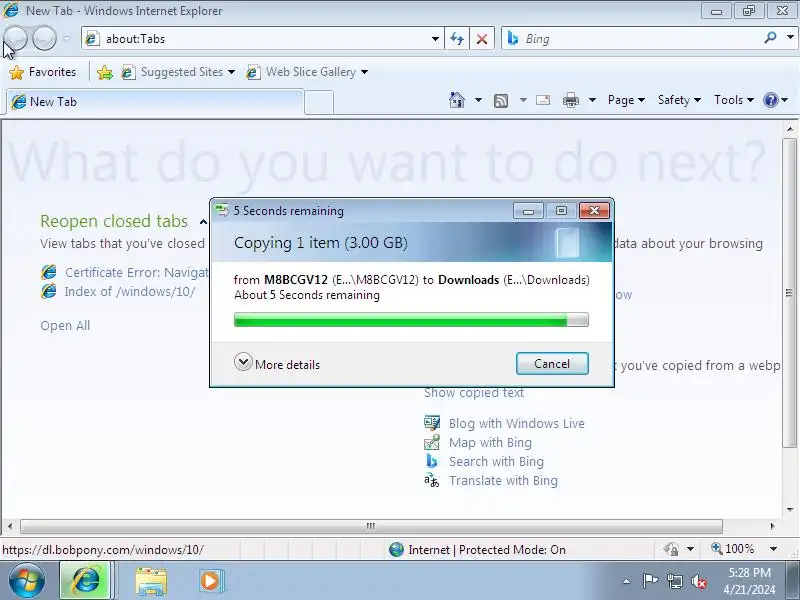Click the green copy progress bar

pos(411,320)
